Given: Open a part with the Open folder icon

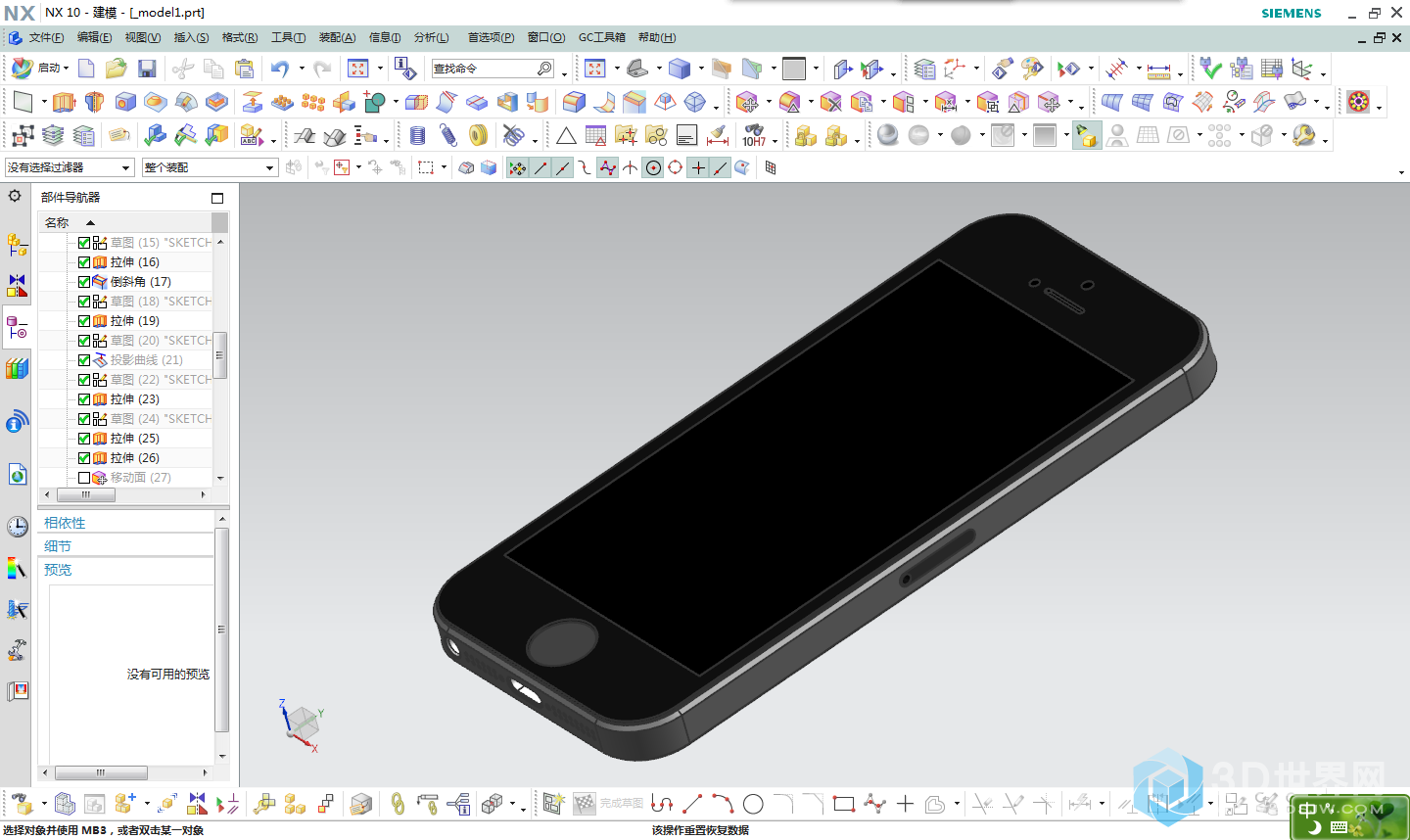Looking at the screenshot, I should tap(117, 69).
